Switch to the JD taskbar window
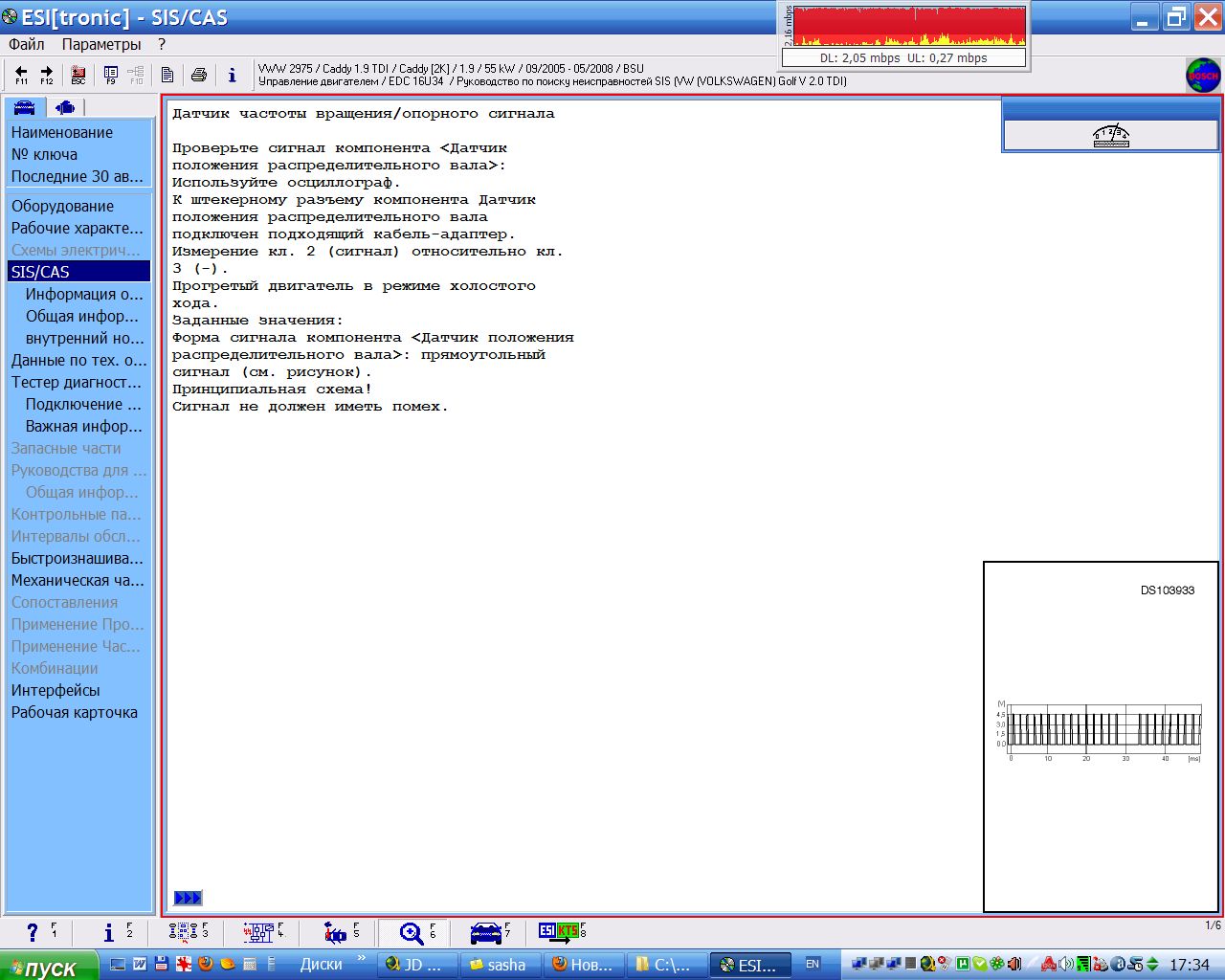Screen dimensions: 1225x980 pos(418,965)
